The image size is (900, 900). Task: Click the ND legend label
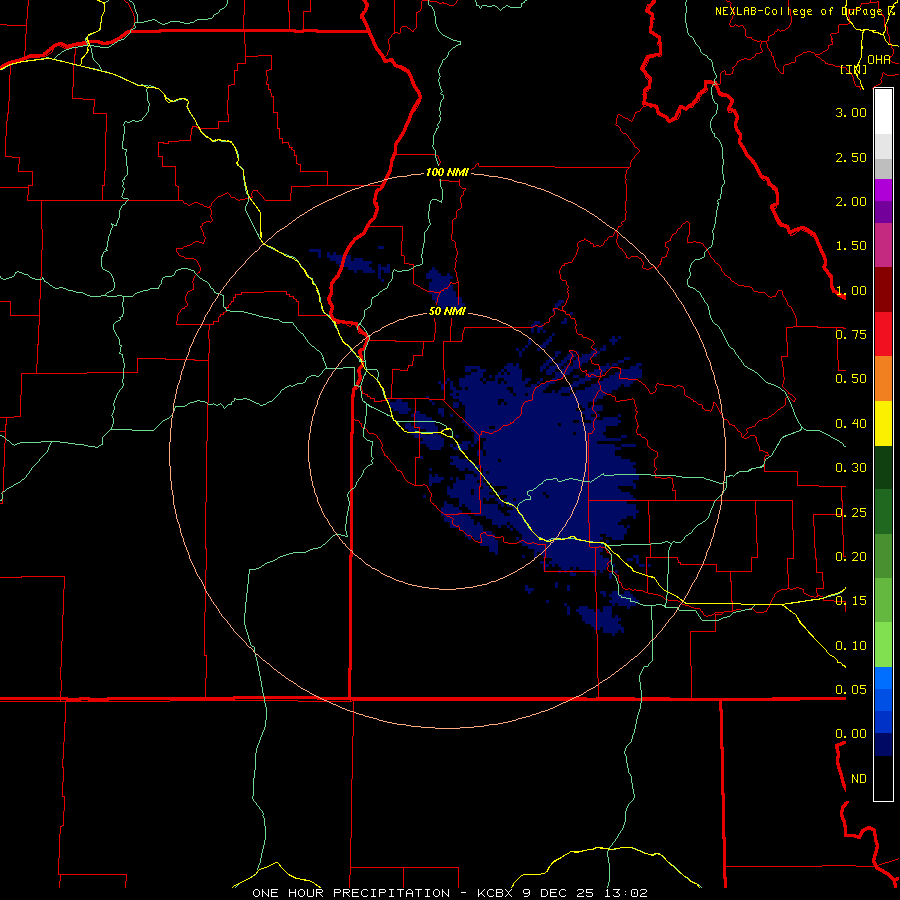tap(859, 779)
